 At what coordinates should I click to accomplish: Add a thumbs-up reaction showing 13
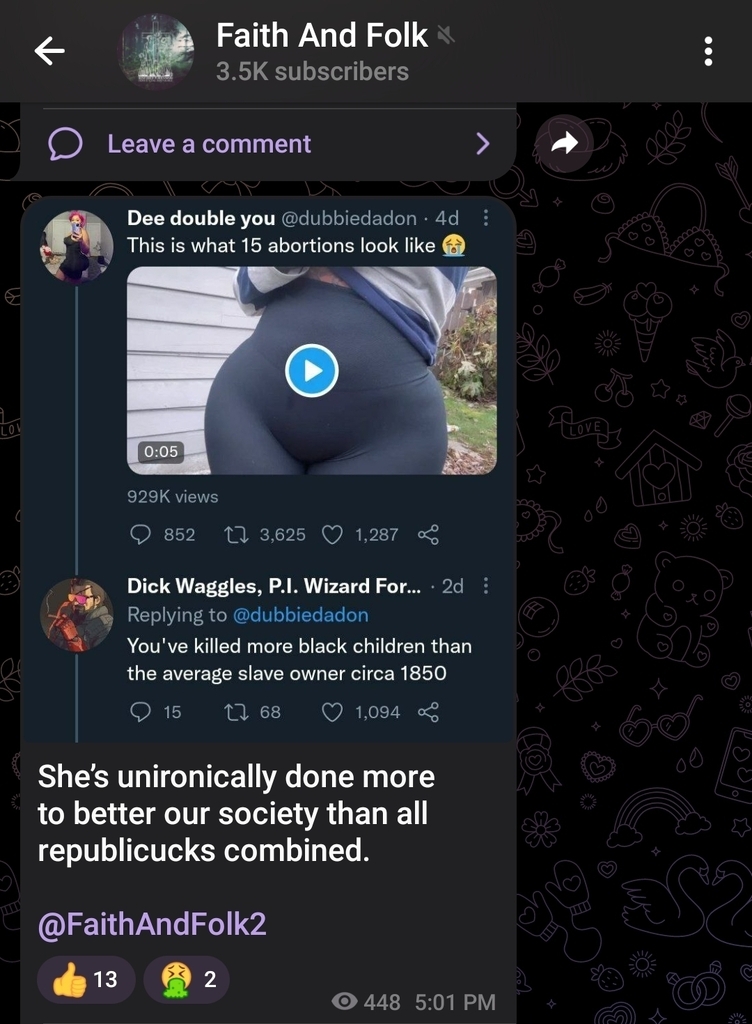(86, 980)
